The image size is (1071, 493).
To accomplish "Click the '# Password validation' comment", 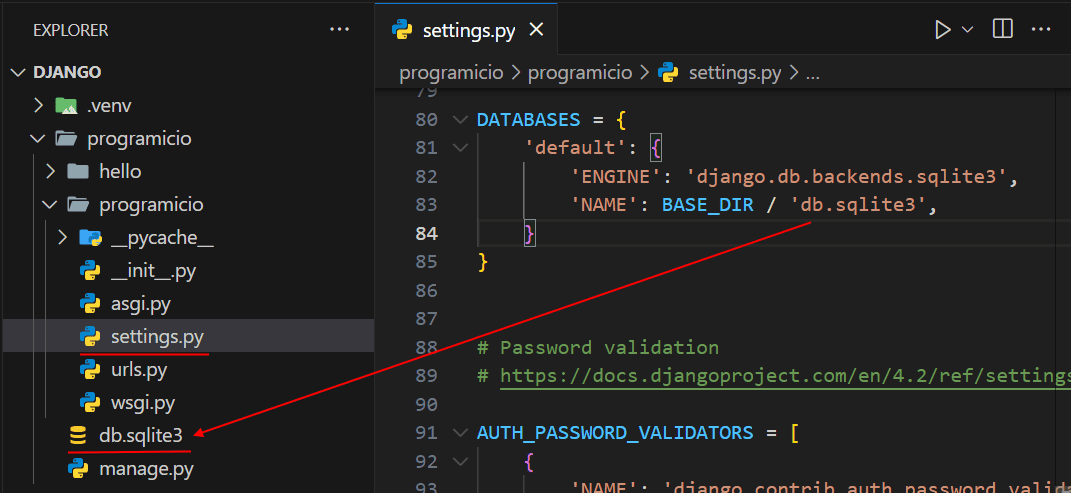I will [598, 348].
